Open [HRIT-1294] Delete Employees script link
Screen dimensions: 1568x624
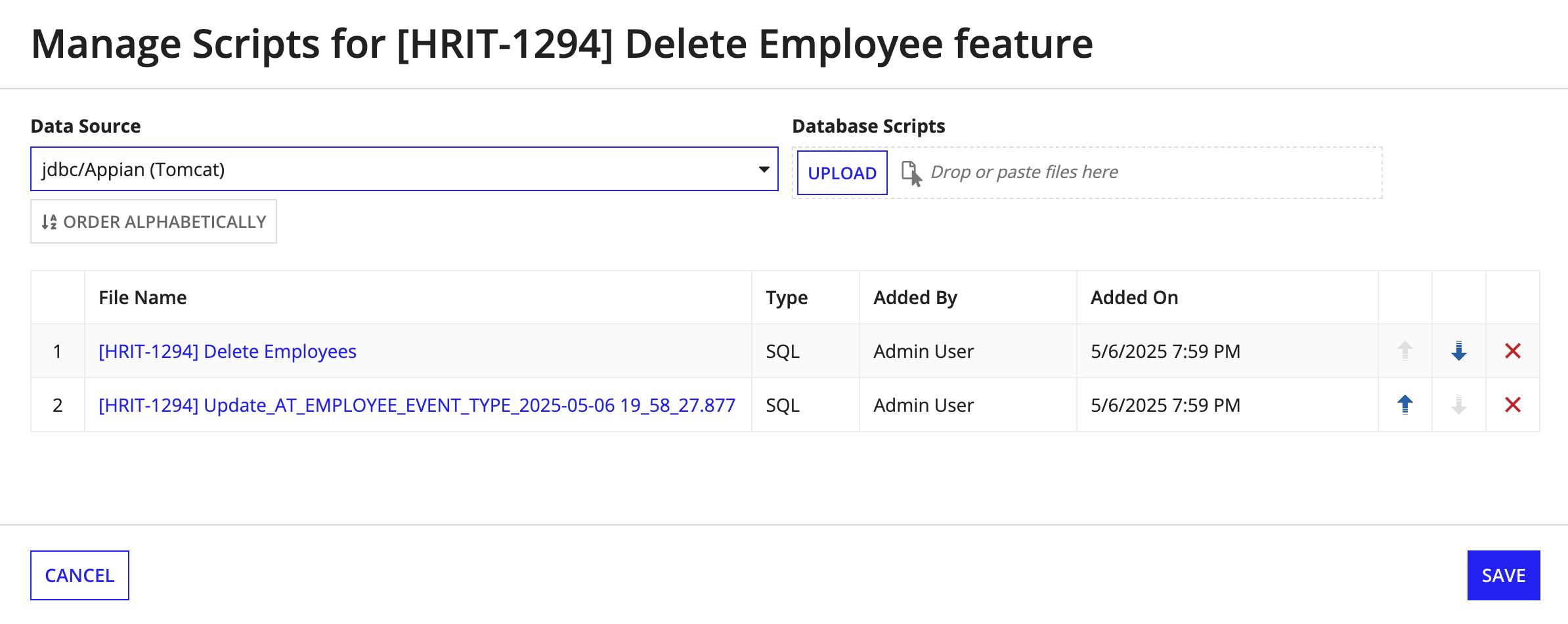point(227,351)
